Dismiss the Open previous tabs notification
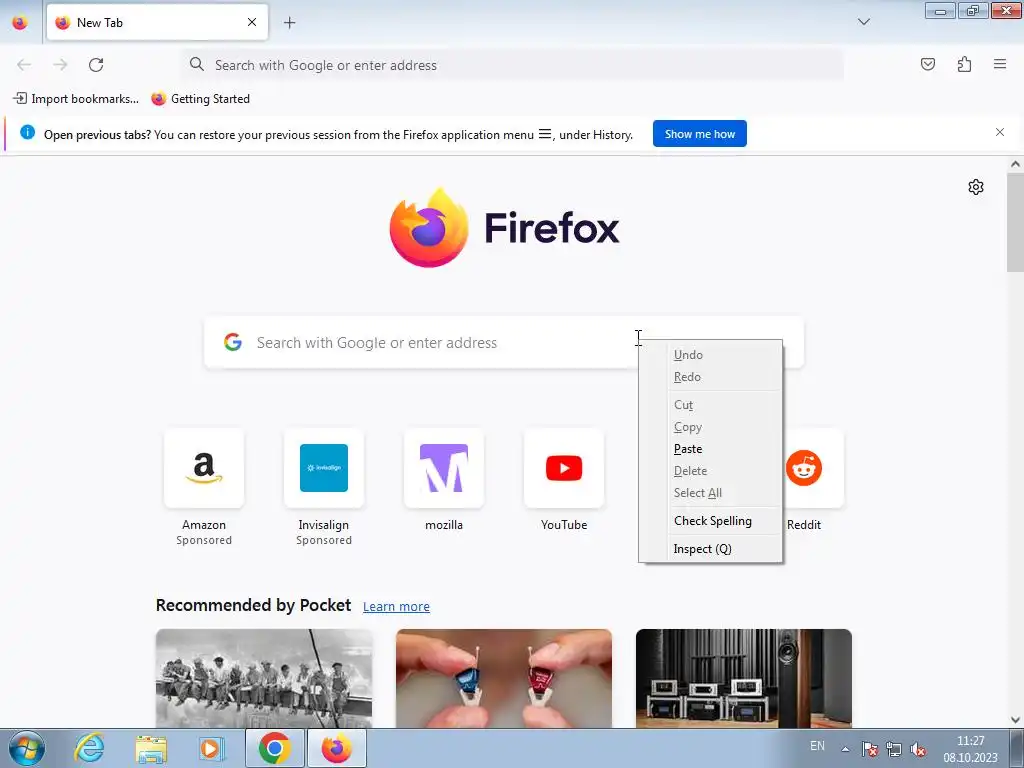 pos(1000,133)
